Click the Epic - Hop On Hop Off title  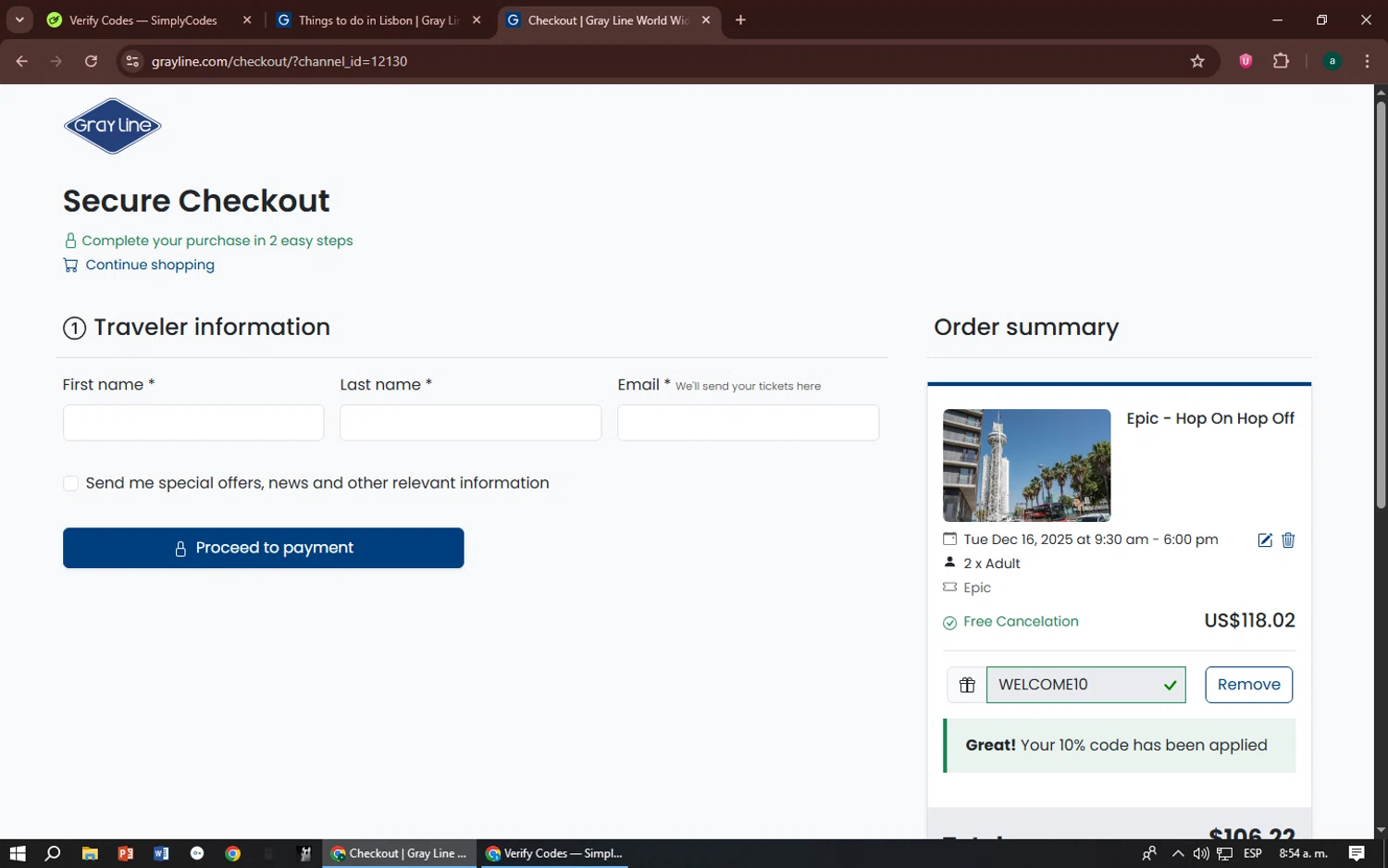tap(1210, 418)
